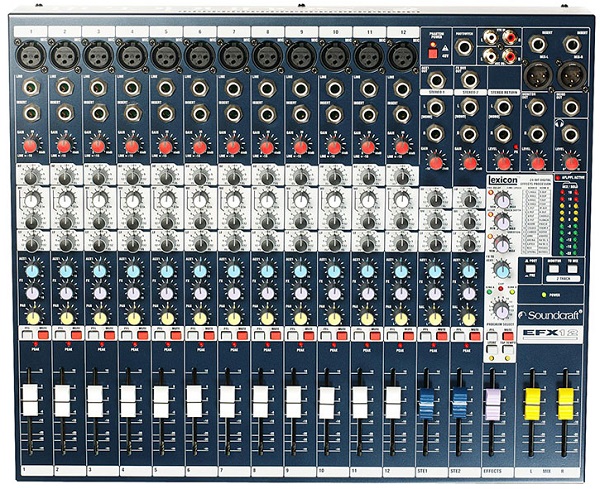This screenshot has height=489, width=600.
Task: Adjust the white mid-frequency sweep knob on channel 10
Action: [x=334, y=199]
